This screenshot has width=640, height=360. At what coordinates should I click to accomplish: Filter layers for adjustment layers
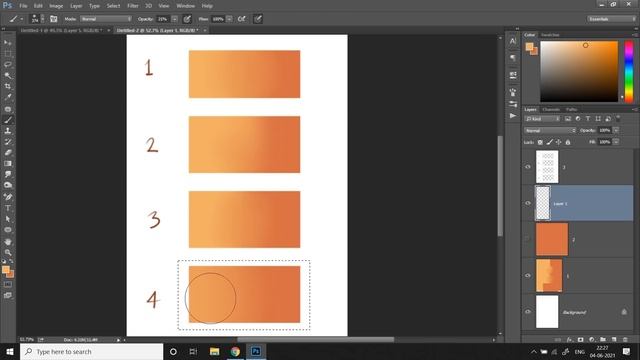coord(578,119)
